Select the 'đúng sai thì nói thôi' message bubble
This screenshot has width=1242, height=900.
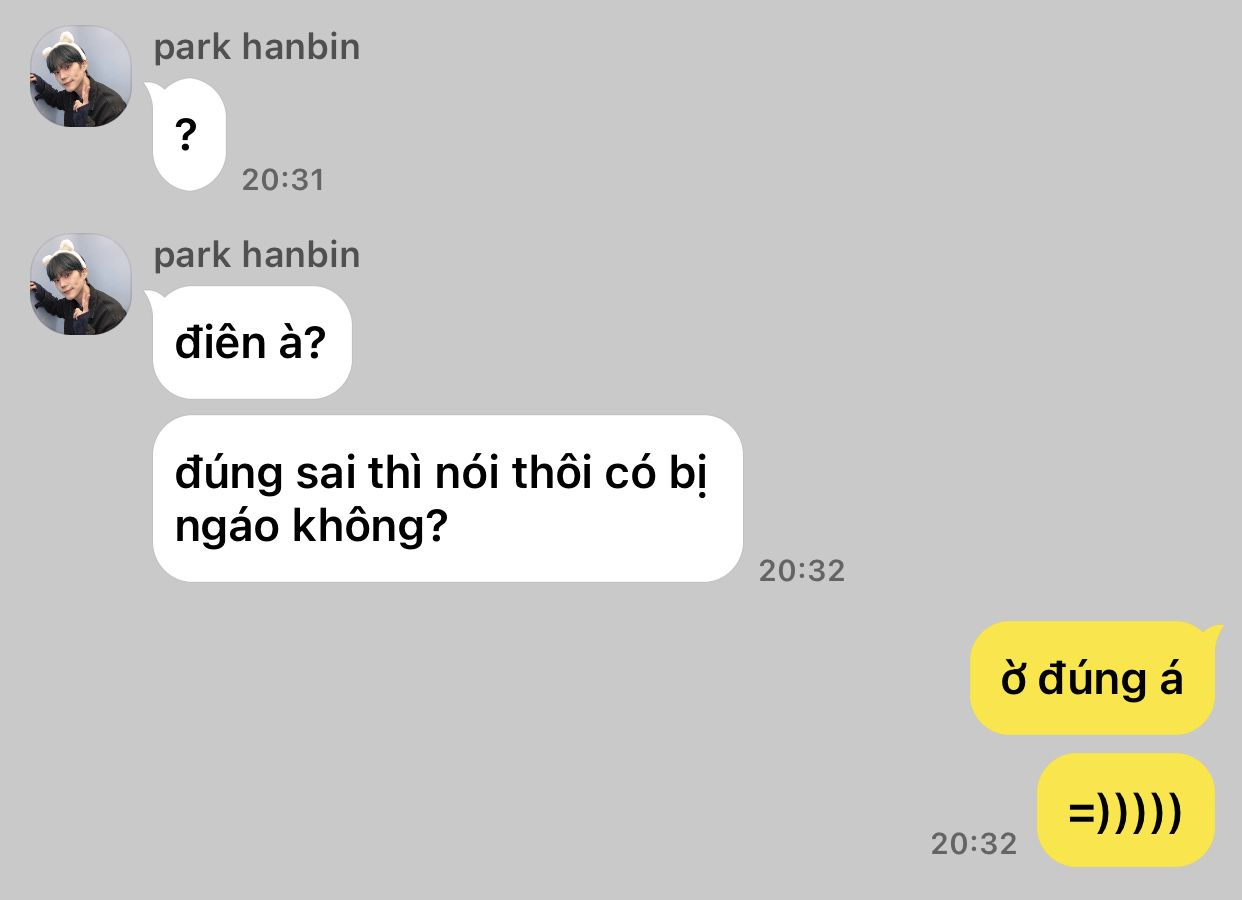pyautogui.click(x=447, y=498)
